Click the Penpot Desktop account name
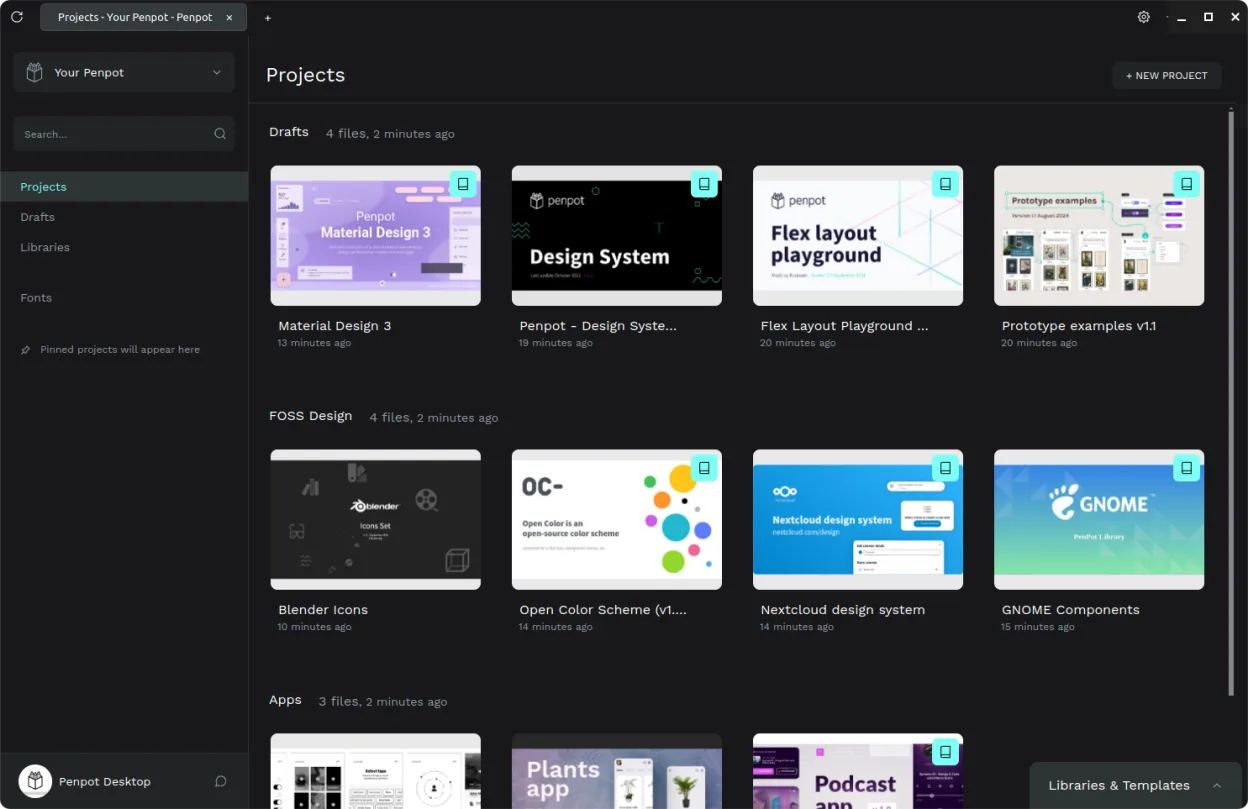The height and width of the screenshot is (809, 1248). point(105,782)
